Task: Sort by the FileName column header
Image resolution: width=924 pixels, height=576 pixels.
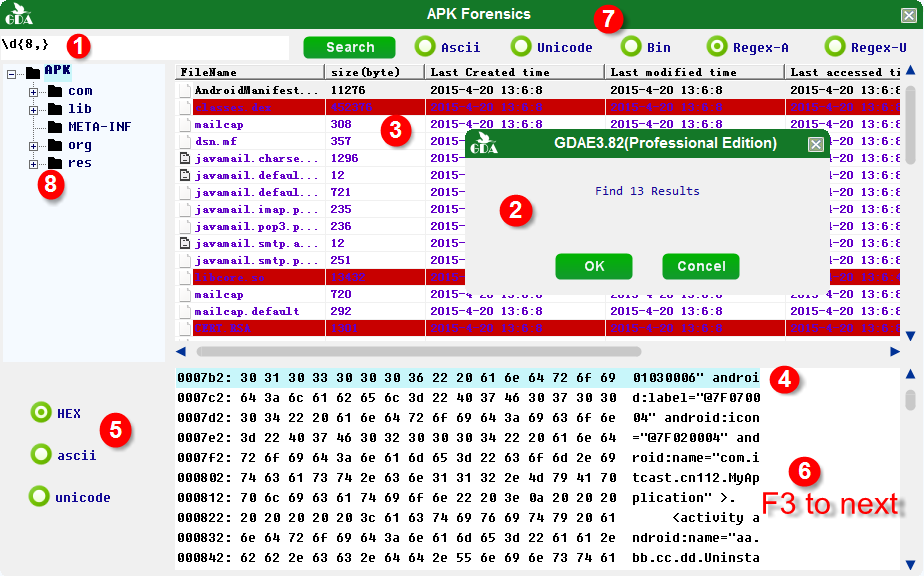Action: (x=250, y=72)
